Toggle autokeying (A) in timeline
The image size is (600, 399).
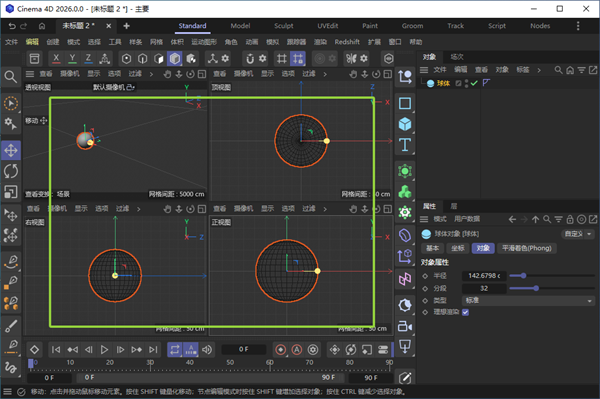297,350
